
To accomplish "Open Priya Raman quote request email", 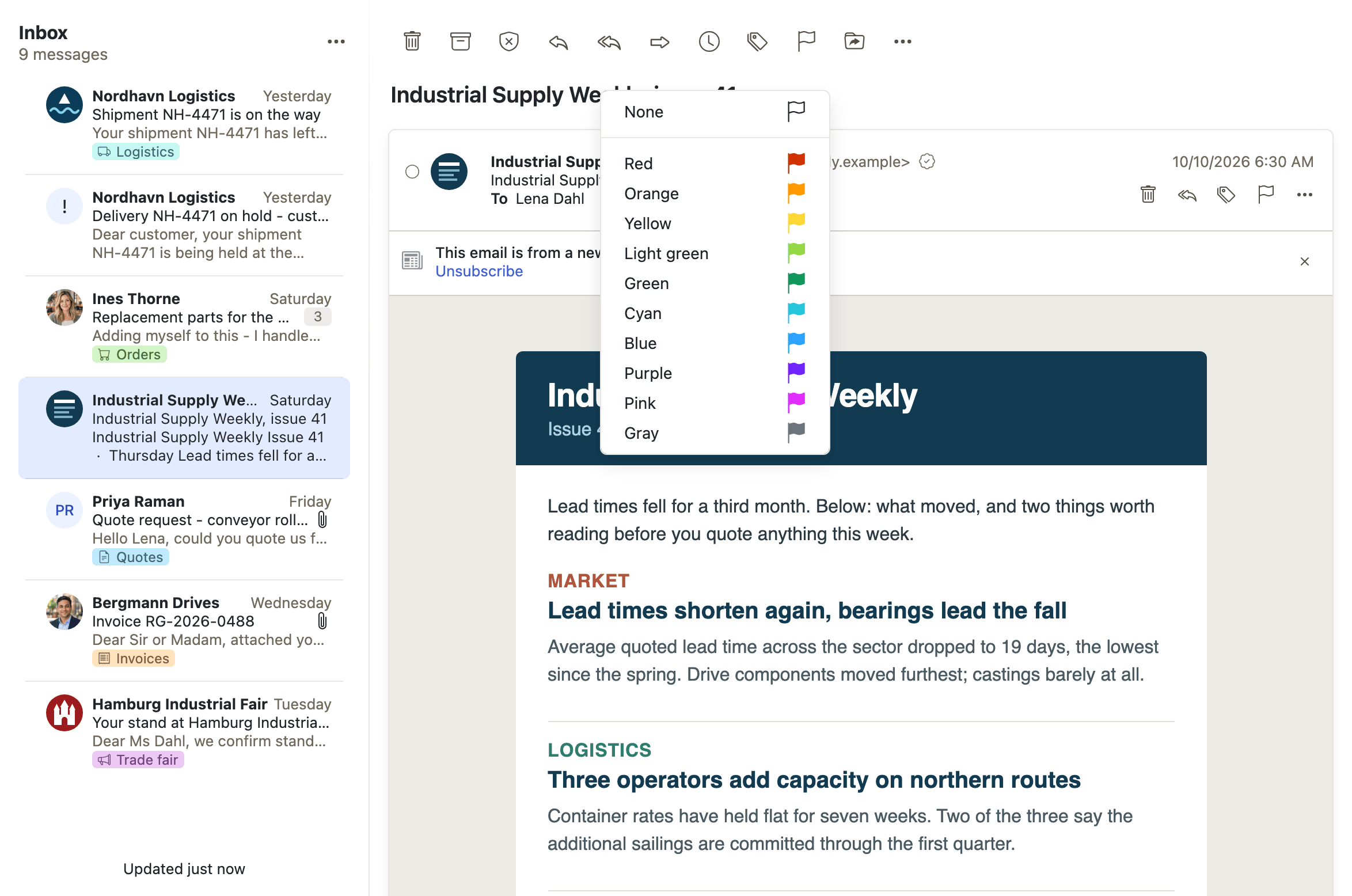I will 184,529.
